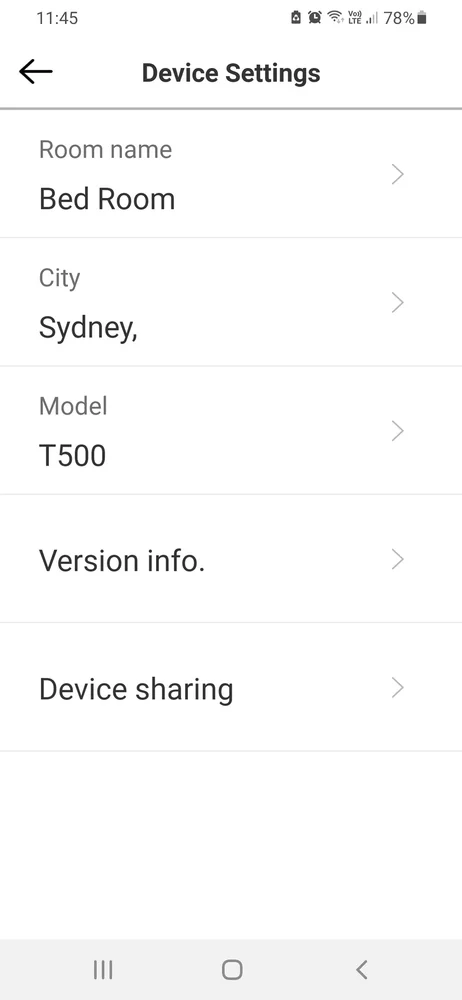
Task: Expand Room name chevron
Action: [x=398, y=174]
